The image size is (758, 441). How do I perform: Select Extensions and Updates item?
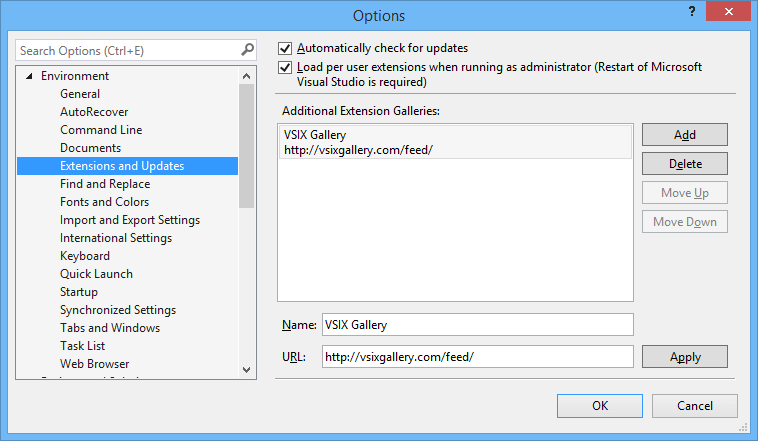point(128,166)
